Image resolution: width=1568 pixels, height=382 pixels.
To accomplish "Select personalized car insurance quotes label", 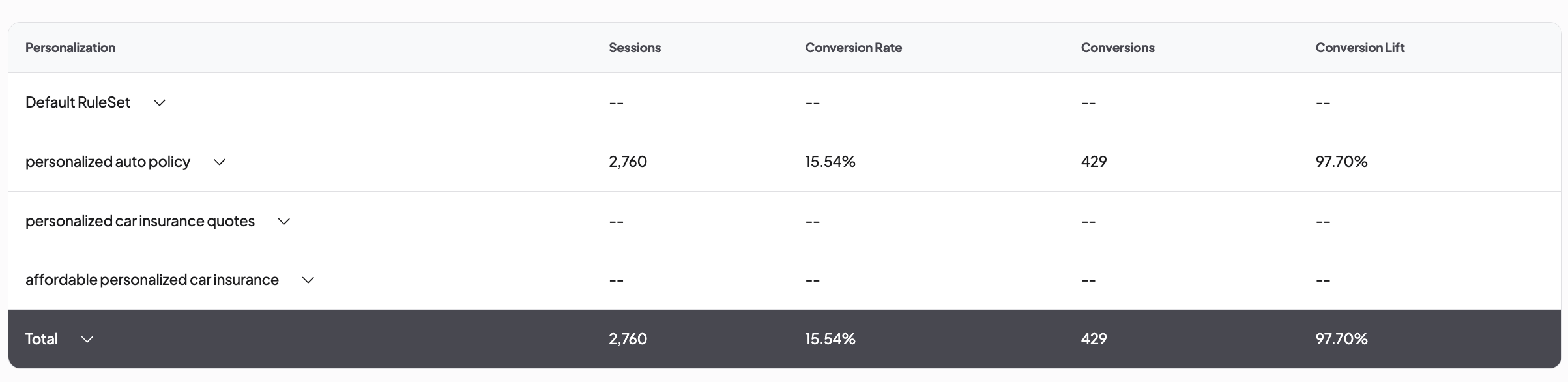I will (x=139, y=221).
